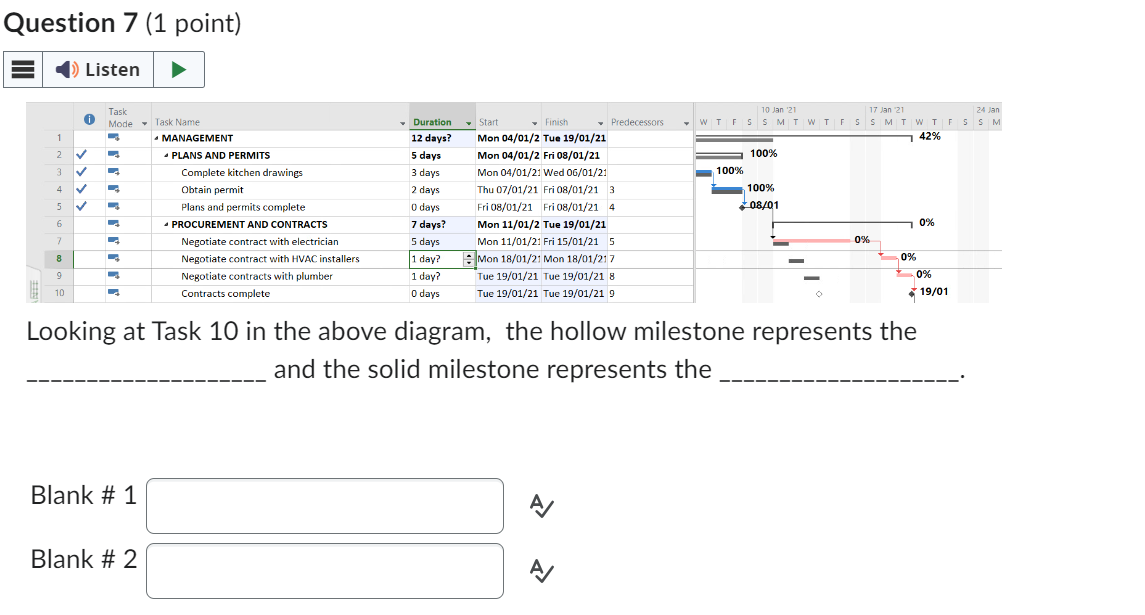Select the Task Mode icon for MANAGEMENT
The image size is (1145, 615).
[112, 138]
